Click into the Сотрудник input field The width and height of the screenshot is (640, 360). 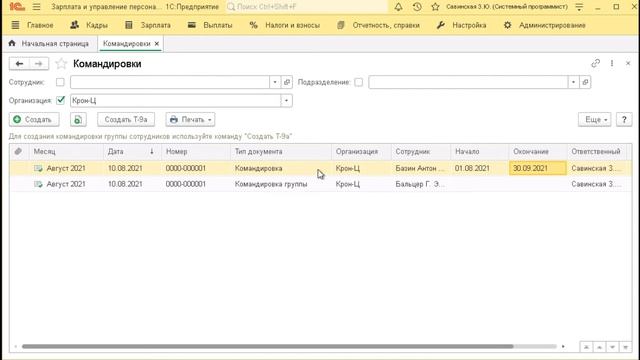pyautogui.click(x=170, y=82)
